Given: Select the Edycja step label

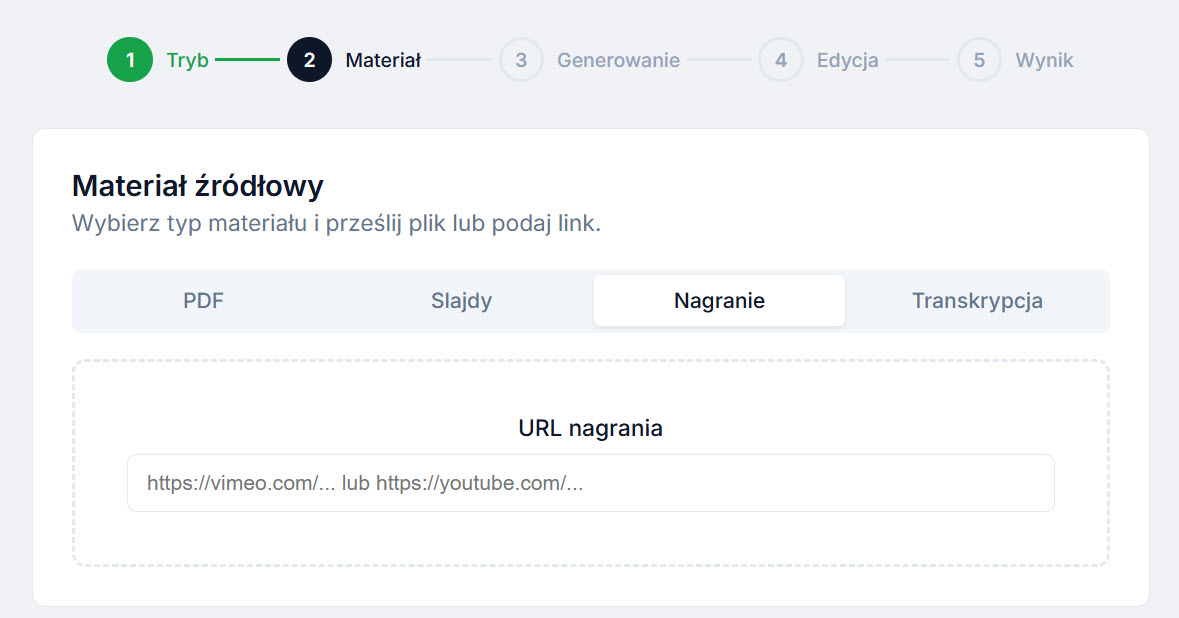Looking at the screenshot, I should [848, 59].
